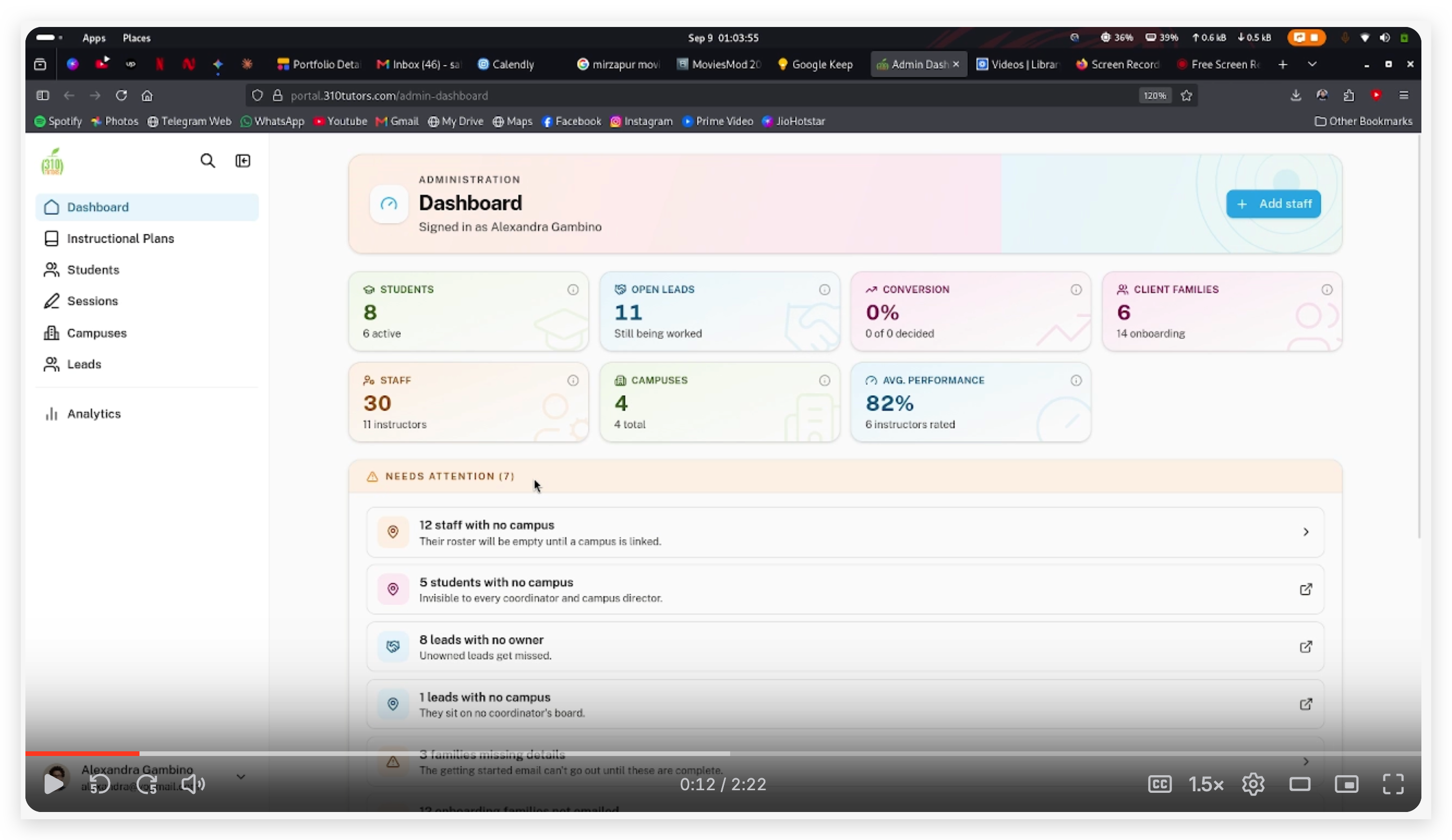Click the info icon on Conversion card
The image size is (1452, 840).
[x=1076, y=290]
